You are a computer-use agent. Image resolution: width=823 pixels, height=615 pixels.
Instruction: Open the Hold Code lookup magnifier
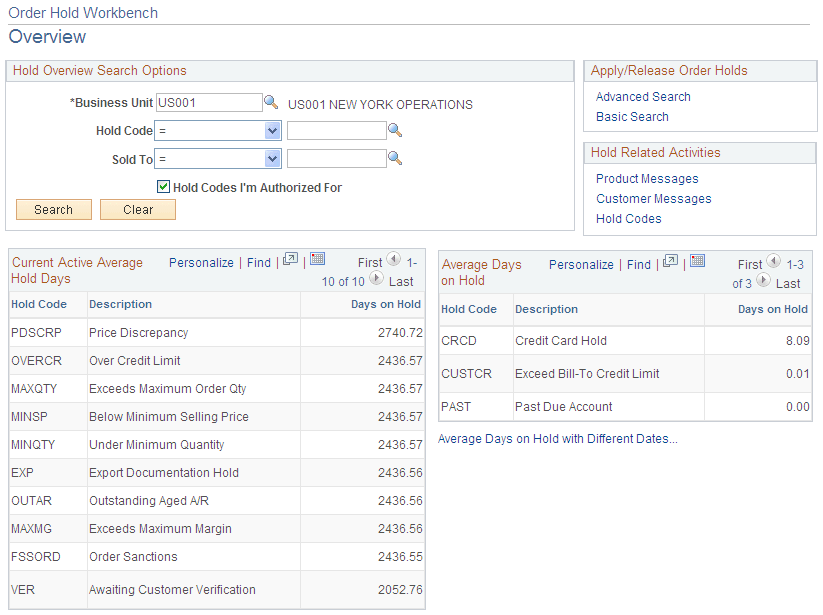[394, 130]
